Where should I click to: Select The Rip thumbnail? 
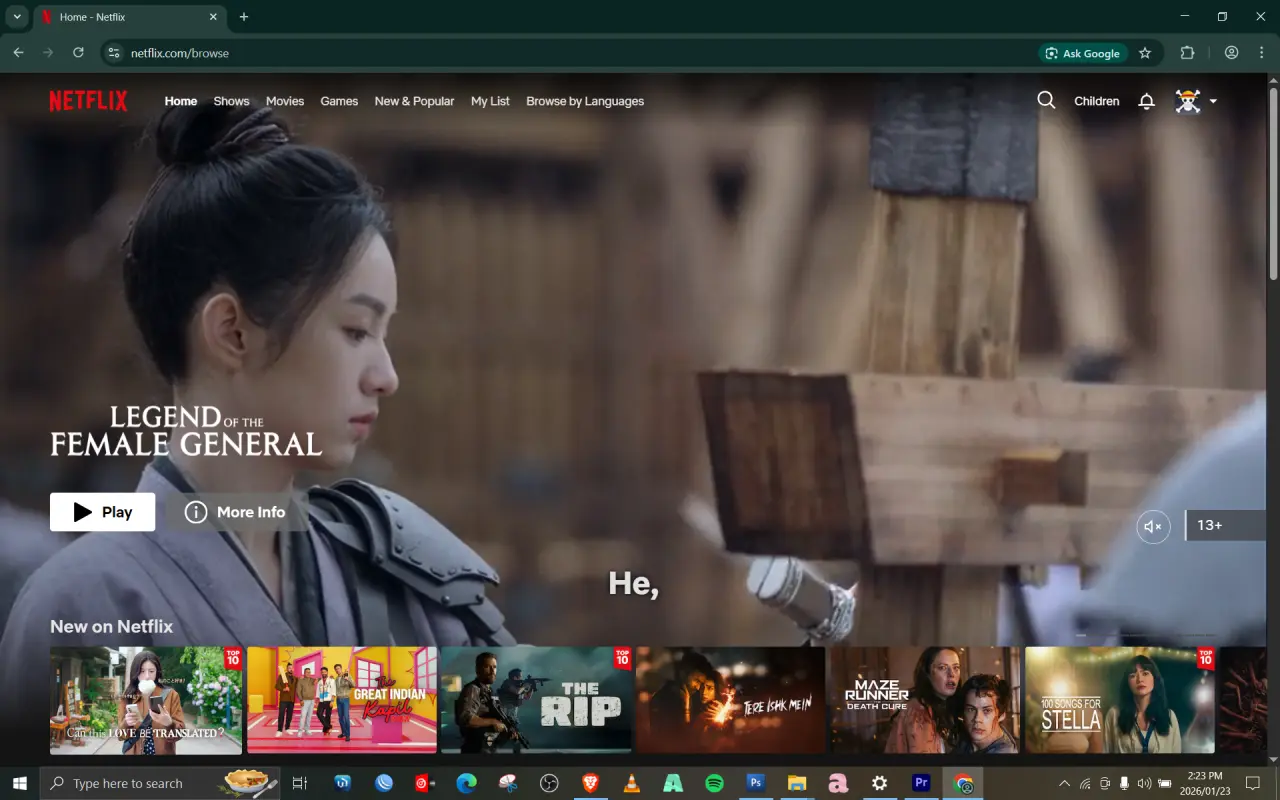click(537, 700)
